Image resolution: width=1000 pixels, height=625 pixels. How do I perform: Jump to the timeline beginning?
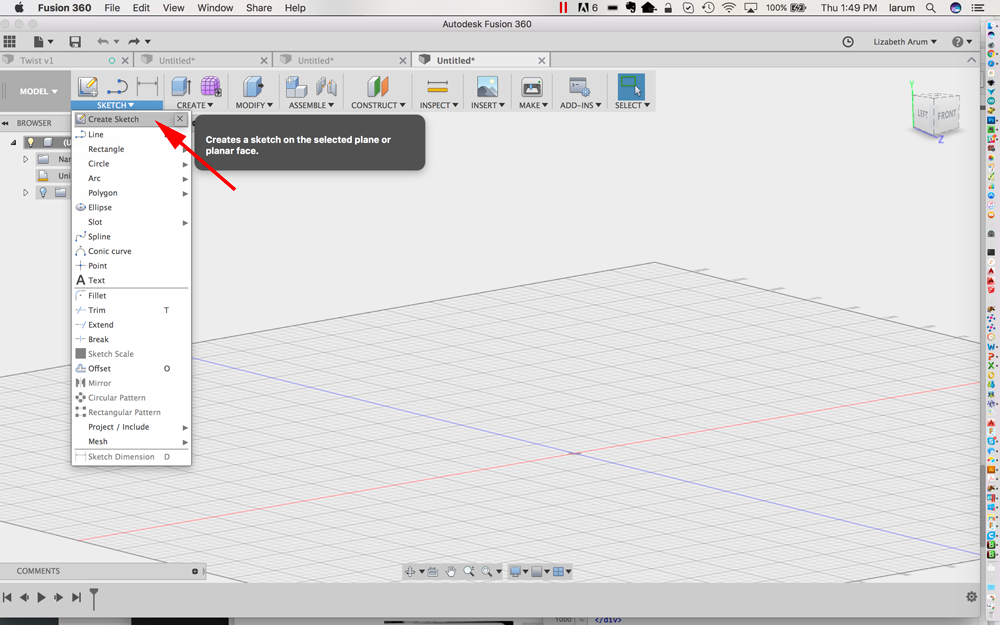7,597
